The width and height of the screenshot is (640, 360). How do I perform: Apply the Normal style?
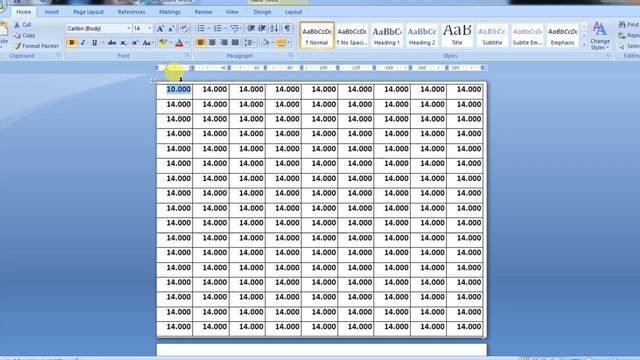point(317,36)
